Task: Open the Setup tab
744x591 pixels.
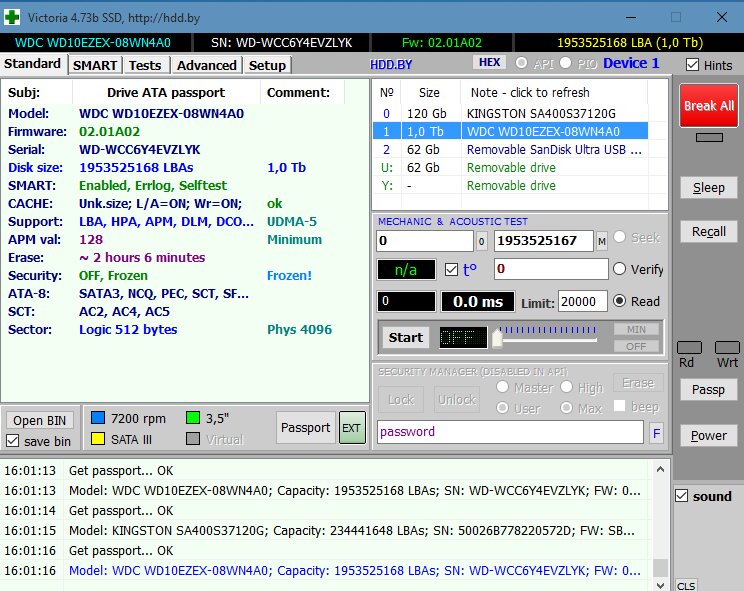Action: coord(267,65)
